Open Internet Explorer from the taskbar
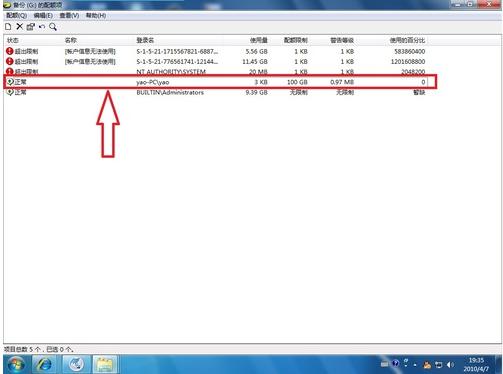This screenshot has width=503, height=374. (44, 364)
